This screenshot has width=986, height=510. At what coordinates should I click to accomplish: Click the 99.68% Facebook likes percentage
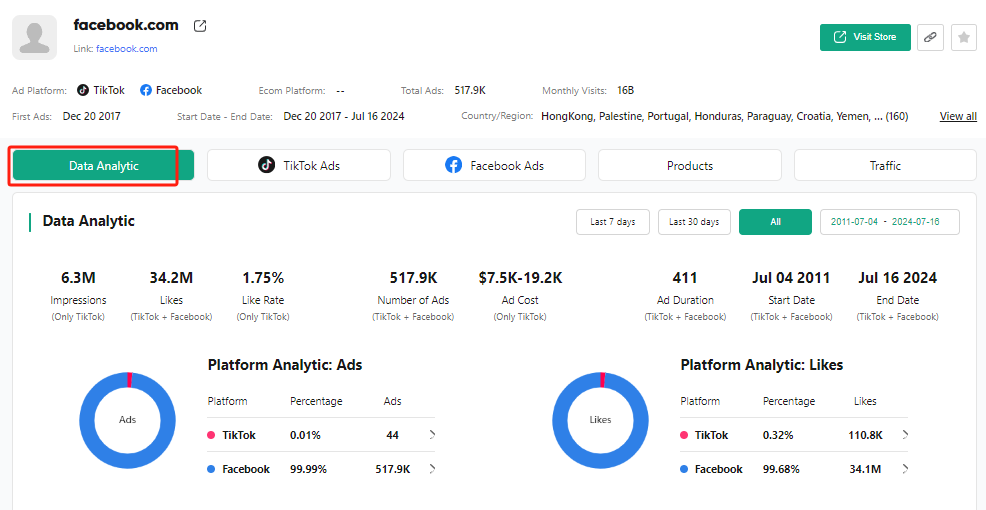(x=781, y=469)
